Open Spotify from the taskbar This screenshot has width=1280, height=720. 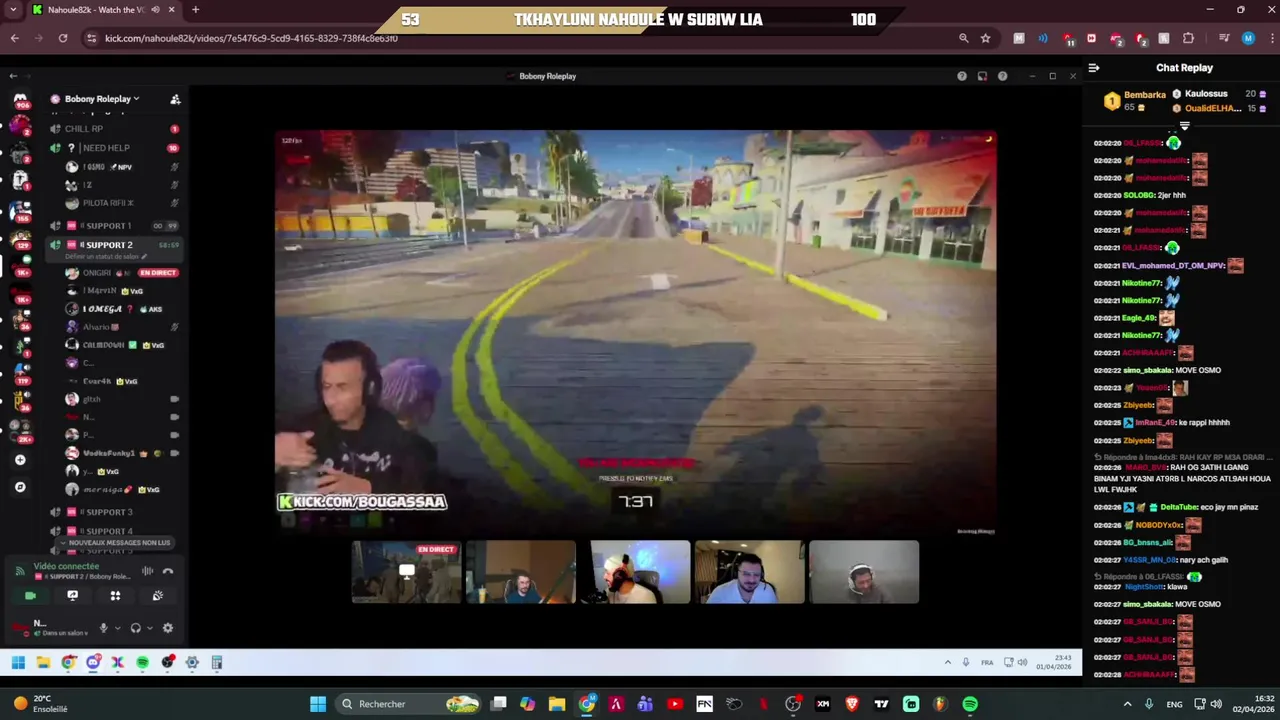[970, 704]
